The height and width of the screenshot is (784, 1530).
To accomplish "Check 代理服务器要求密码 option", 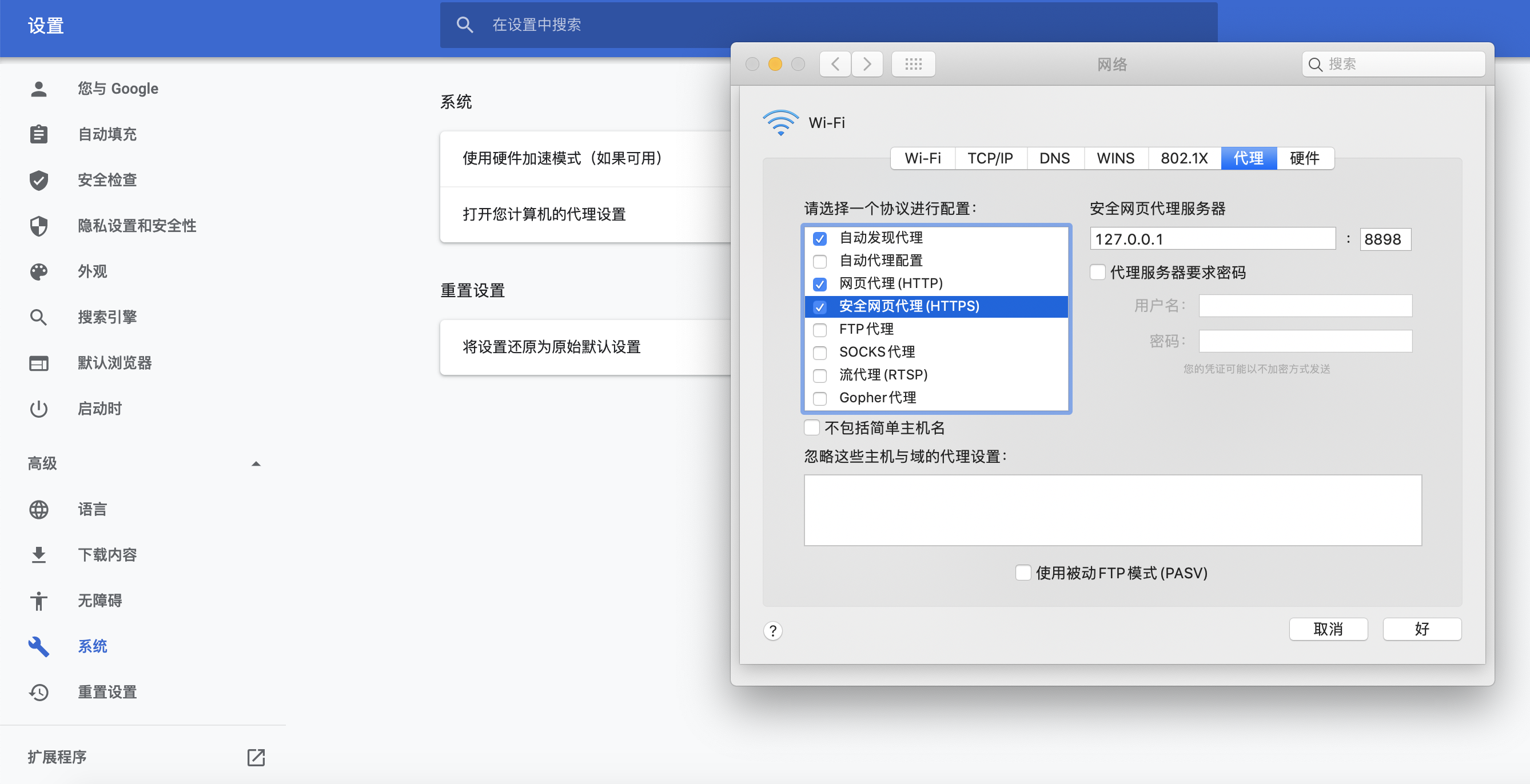I will (1098, 273).
